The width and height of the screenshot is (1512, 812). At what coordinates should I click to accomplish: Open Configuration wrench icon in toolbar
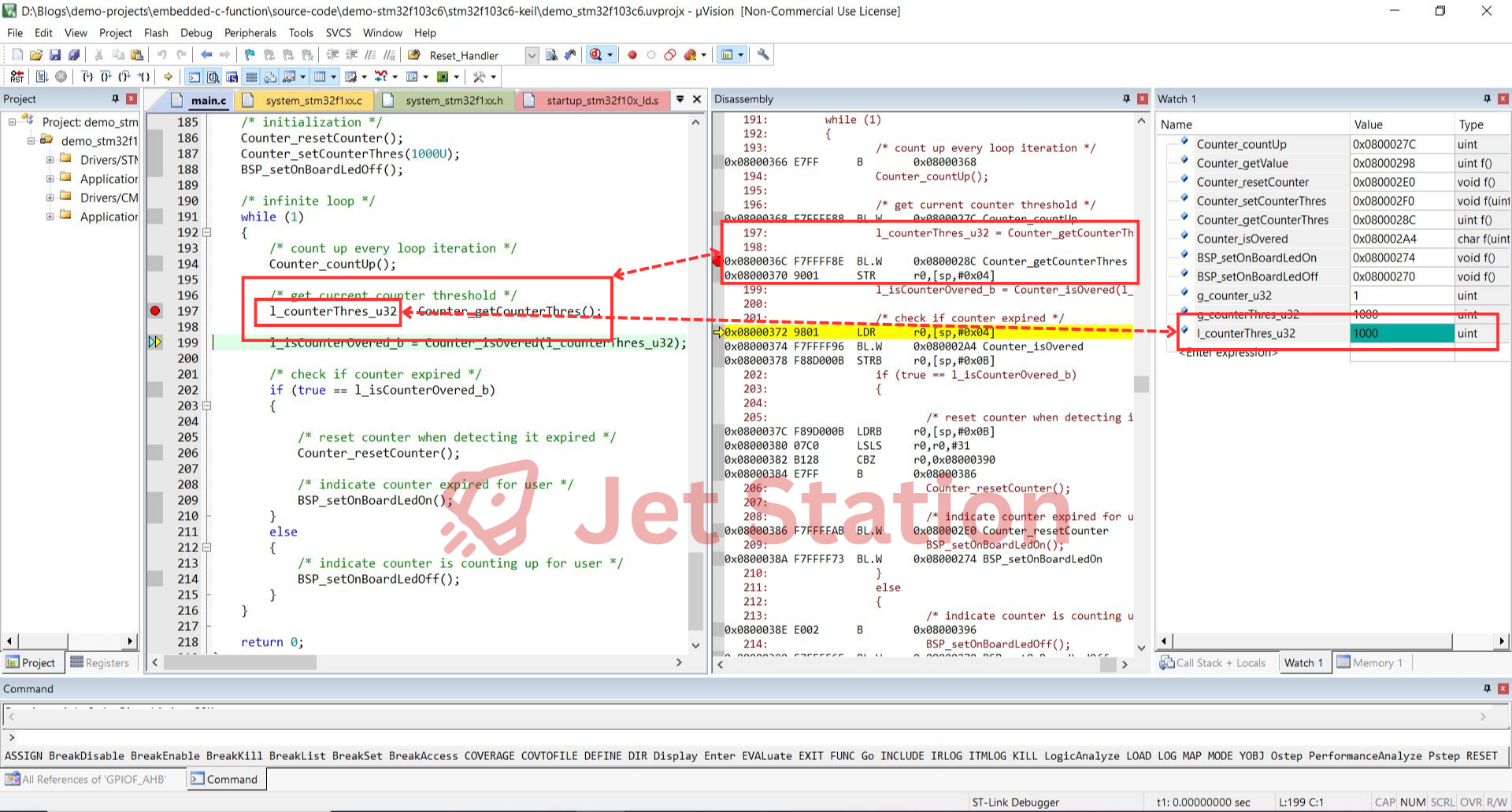pyautogui.click(x=762, y=55)
